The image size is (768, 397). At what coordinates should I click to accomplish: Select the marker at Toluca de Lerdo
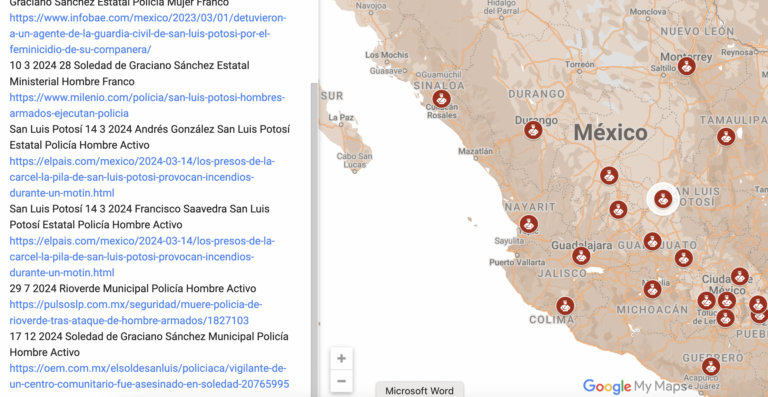706,301
